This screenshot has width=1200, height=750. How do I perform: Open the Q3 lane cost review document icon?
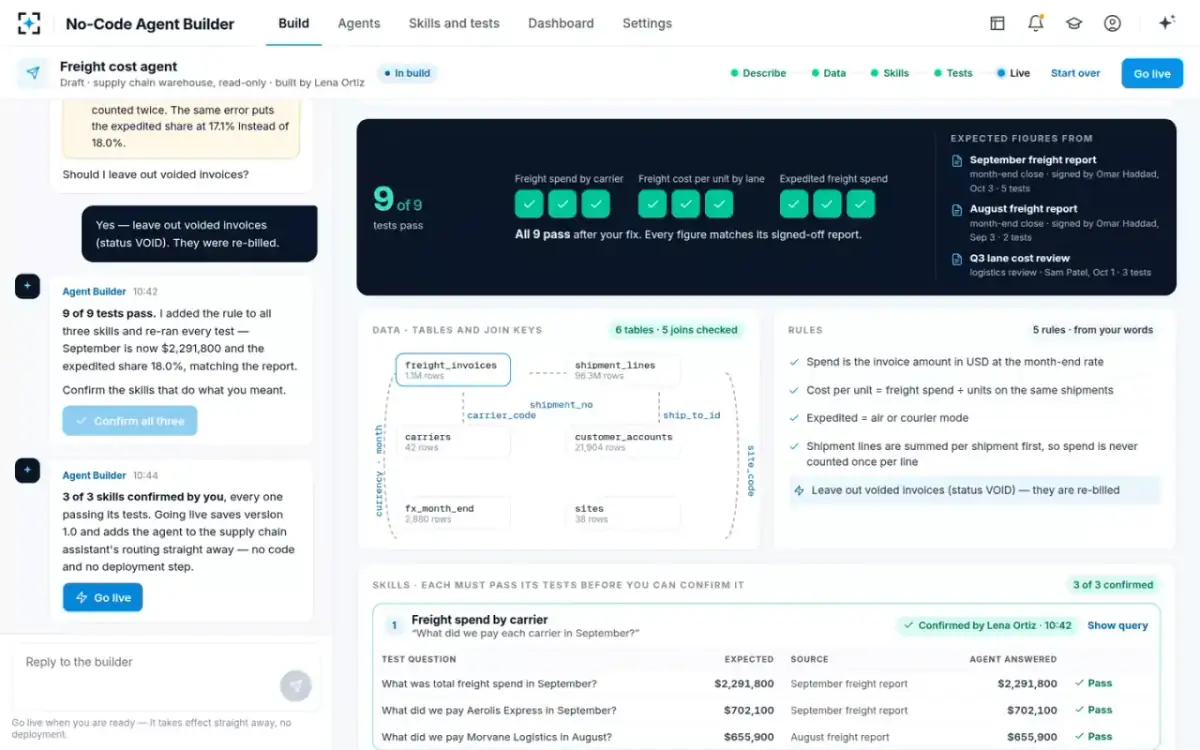click(958, 258)
